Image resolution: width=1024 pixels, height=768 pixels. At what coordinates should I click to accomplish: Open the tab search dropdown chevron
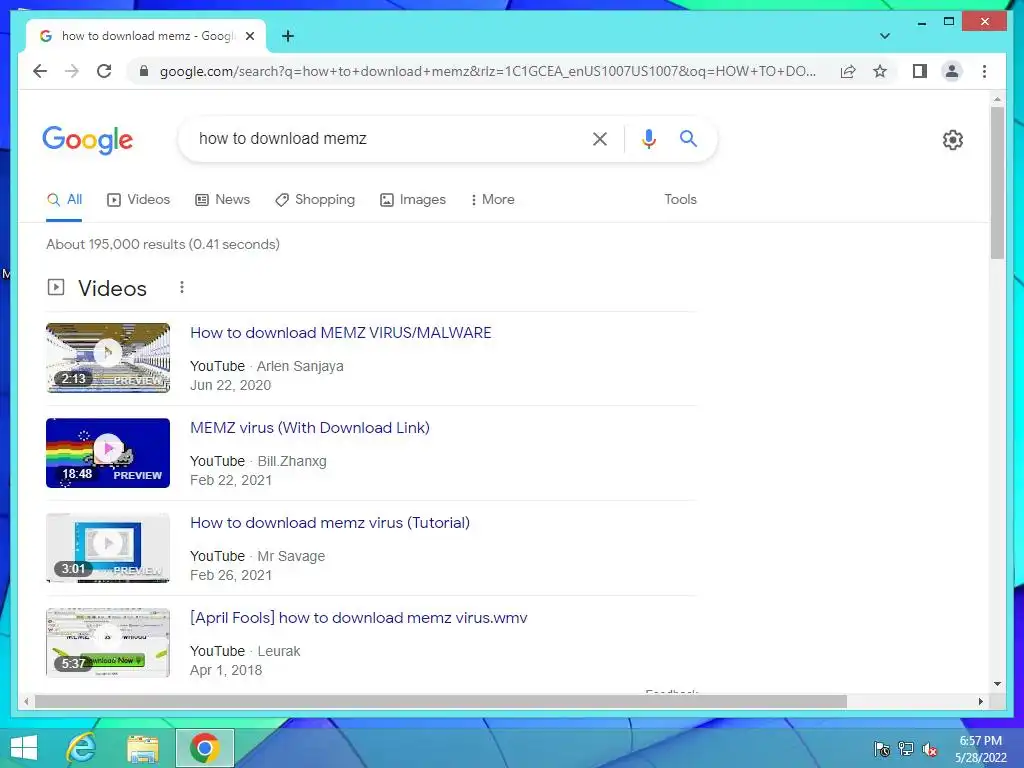coord(885,36)
